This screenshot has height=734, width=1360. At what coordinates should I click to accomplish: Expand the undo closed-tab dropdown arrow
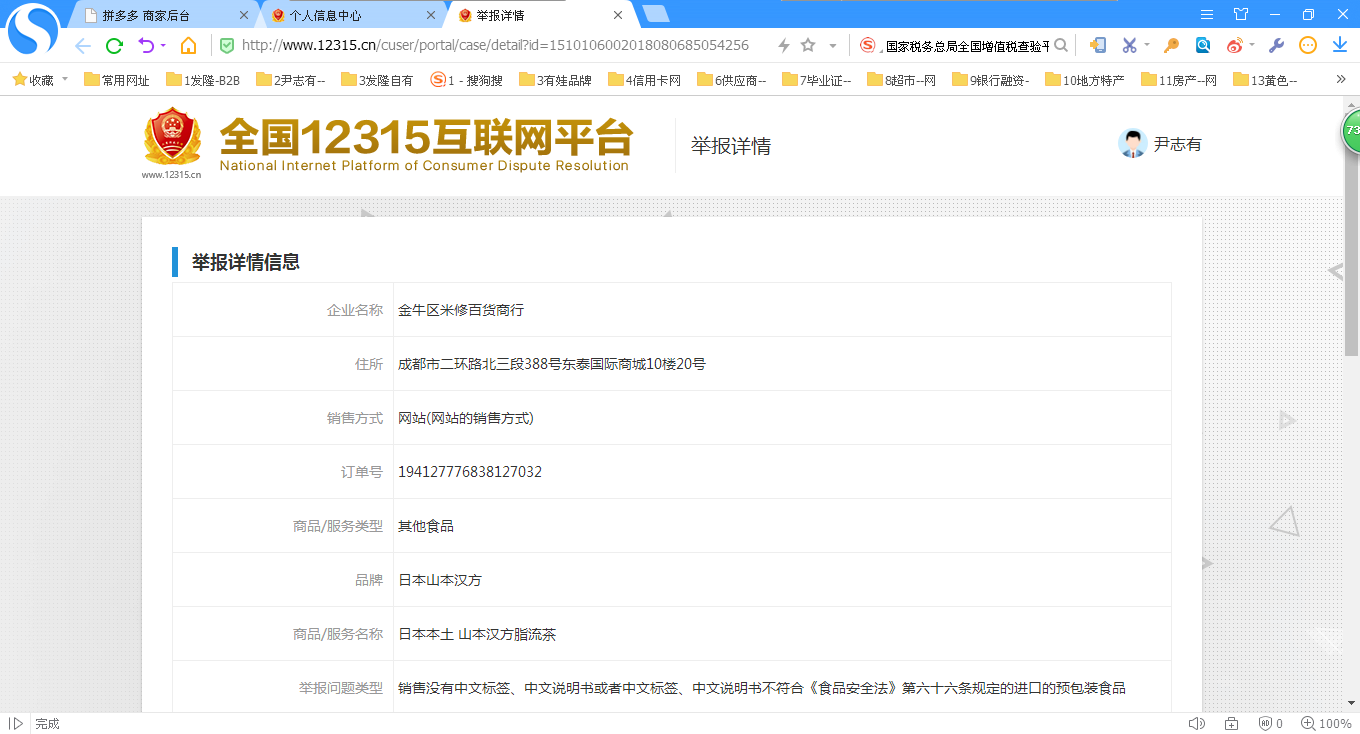click(163, 45)
